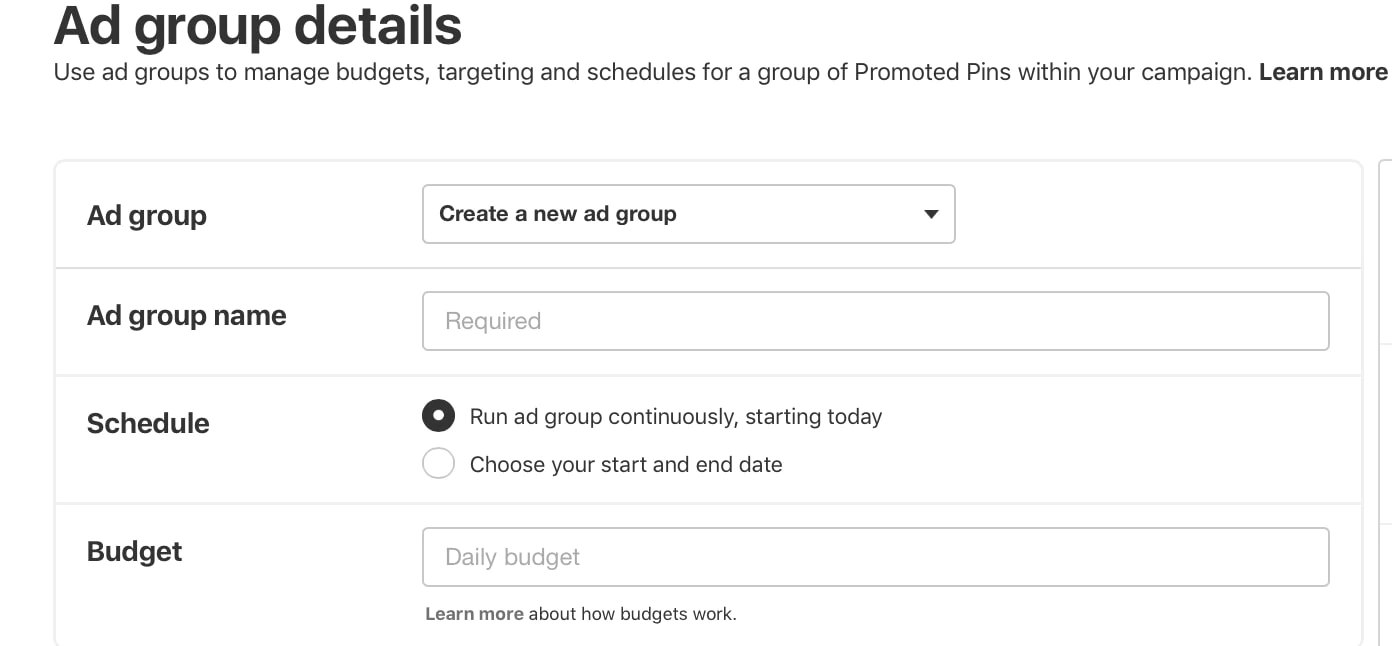The width and height of the screenshot is (1392, 646).
Task: Open 'Learn more' link about Promoted Pins ad groups
Action: coord(1323,72)
